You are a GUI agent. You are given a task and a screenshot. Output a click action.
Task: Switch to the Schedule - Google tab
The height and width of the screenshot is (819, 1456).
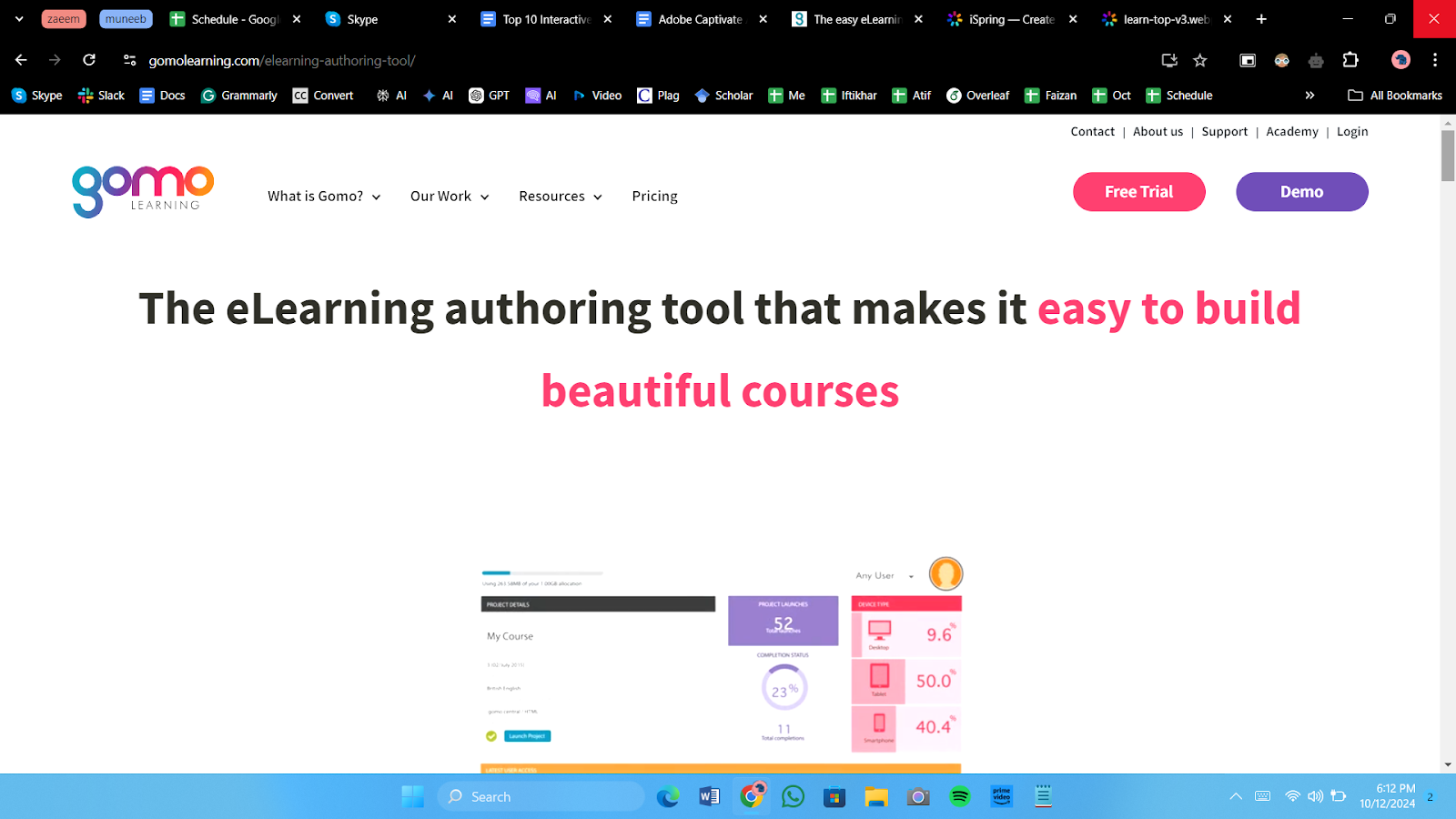click(237, 19)
